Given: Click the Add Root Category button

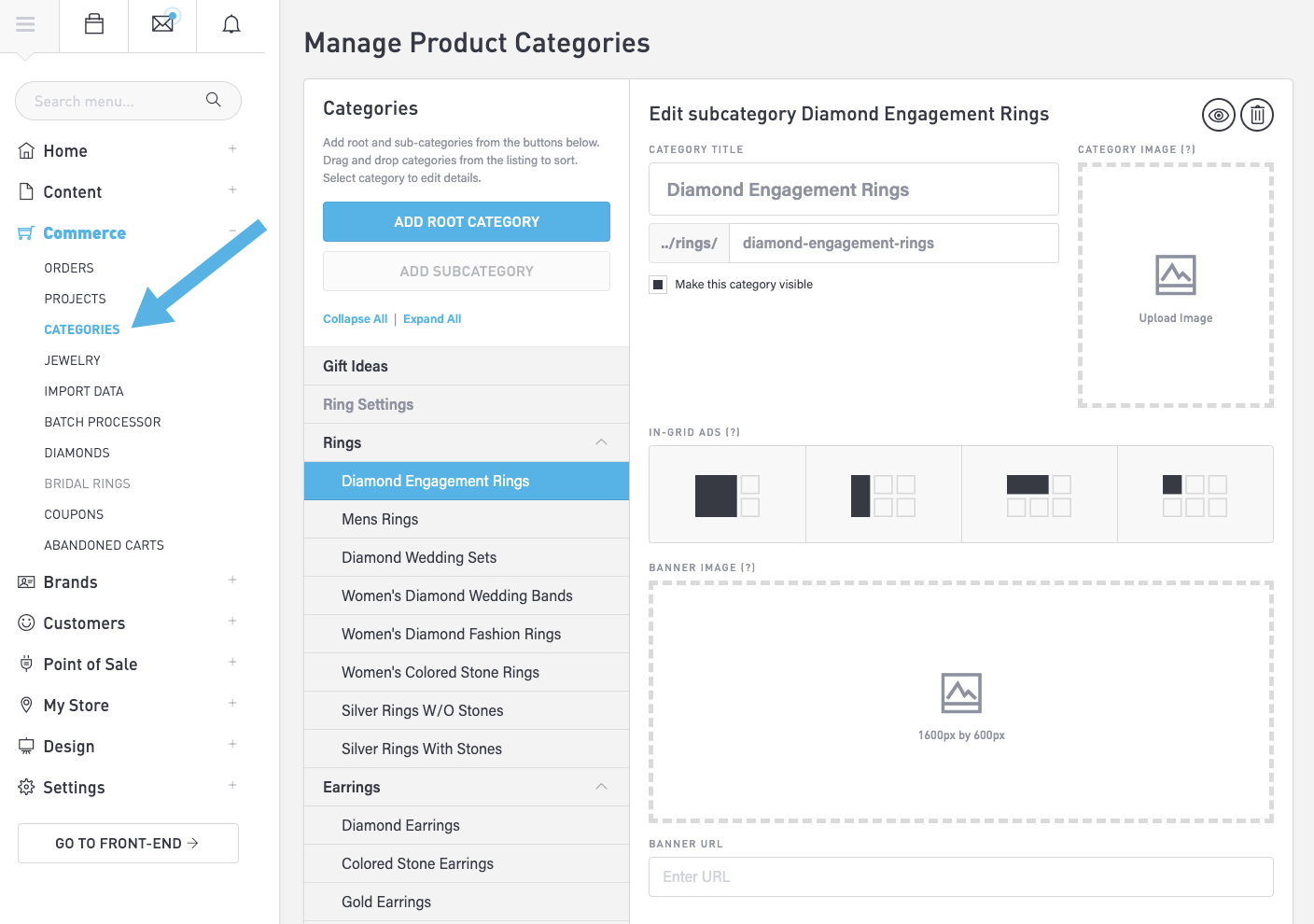Looking at the screenshot, I should (466, 222).
